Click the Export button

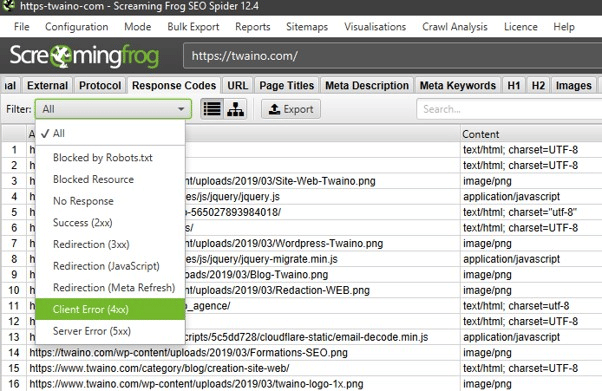tap(291, 109)
